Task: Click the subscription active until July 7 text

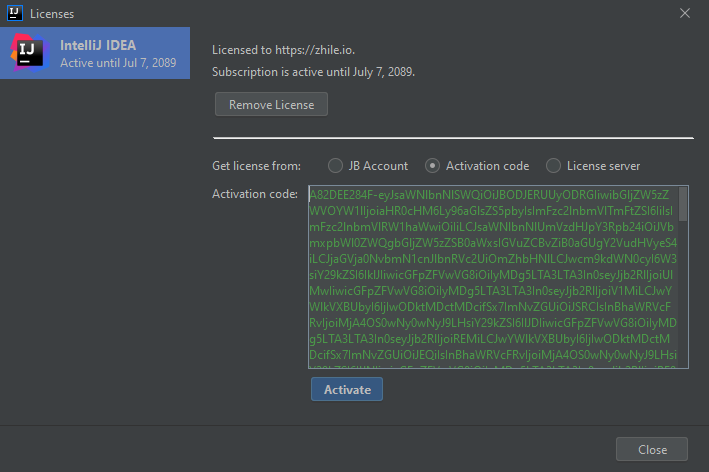Action: pos(313,72)
